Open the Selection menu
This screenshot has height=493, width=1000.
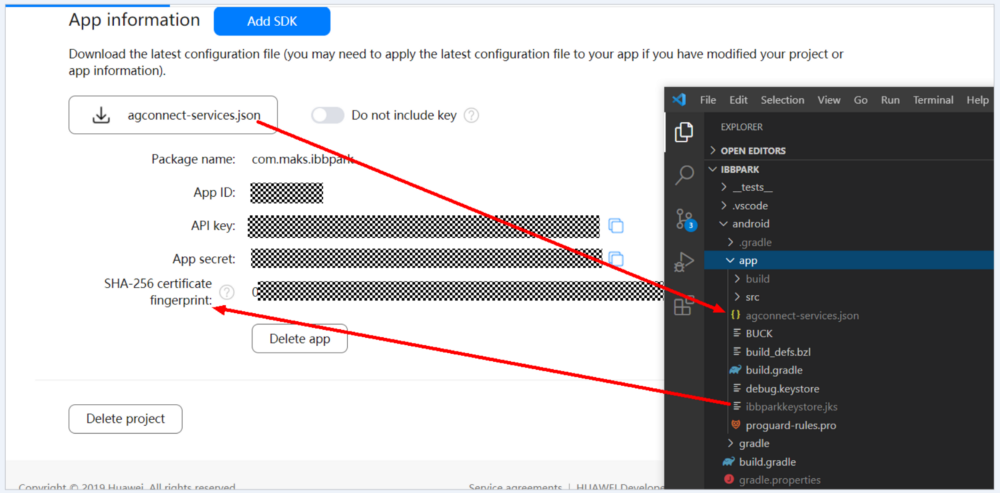[x=783, y=100]
